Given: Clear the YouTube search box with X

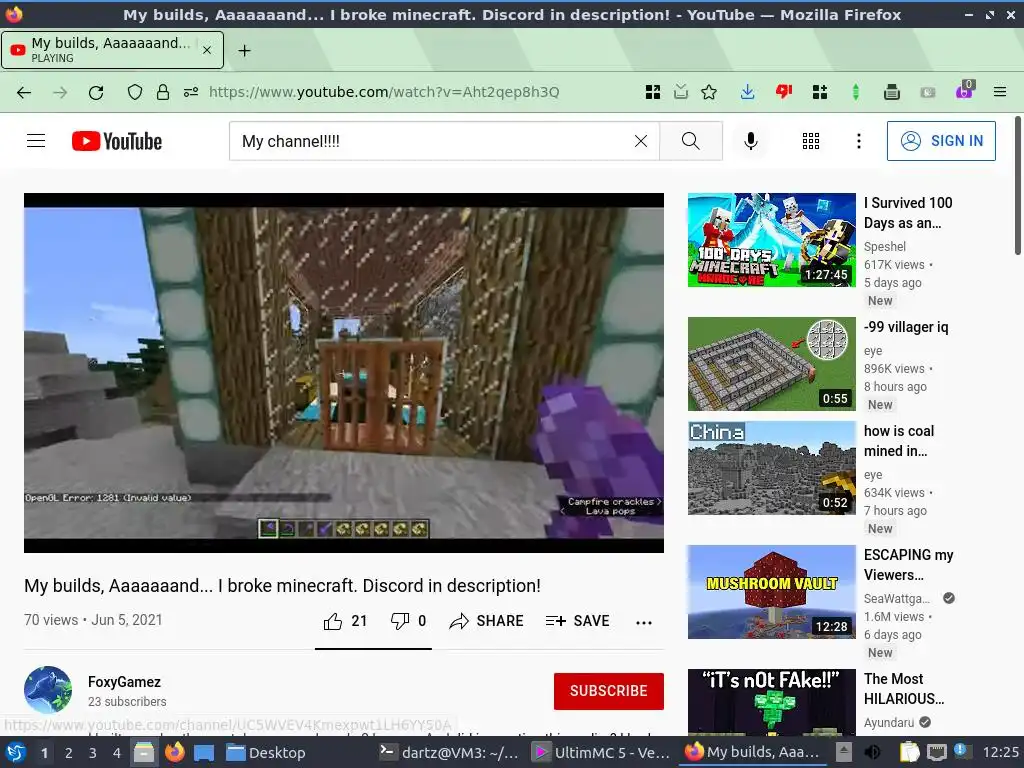Looking at the screenshot, I should click(641, 141).
